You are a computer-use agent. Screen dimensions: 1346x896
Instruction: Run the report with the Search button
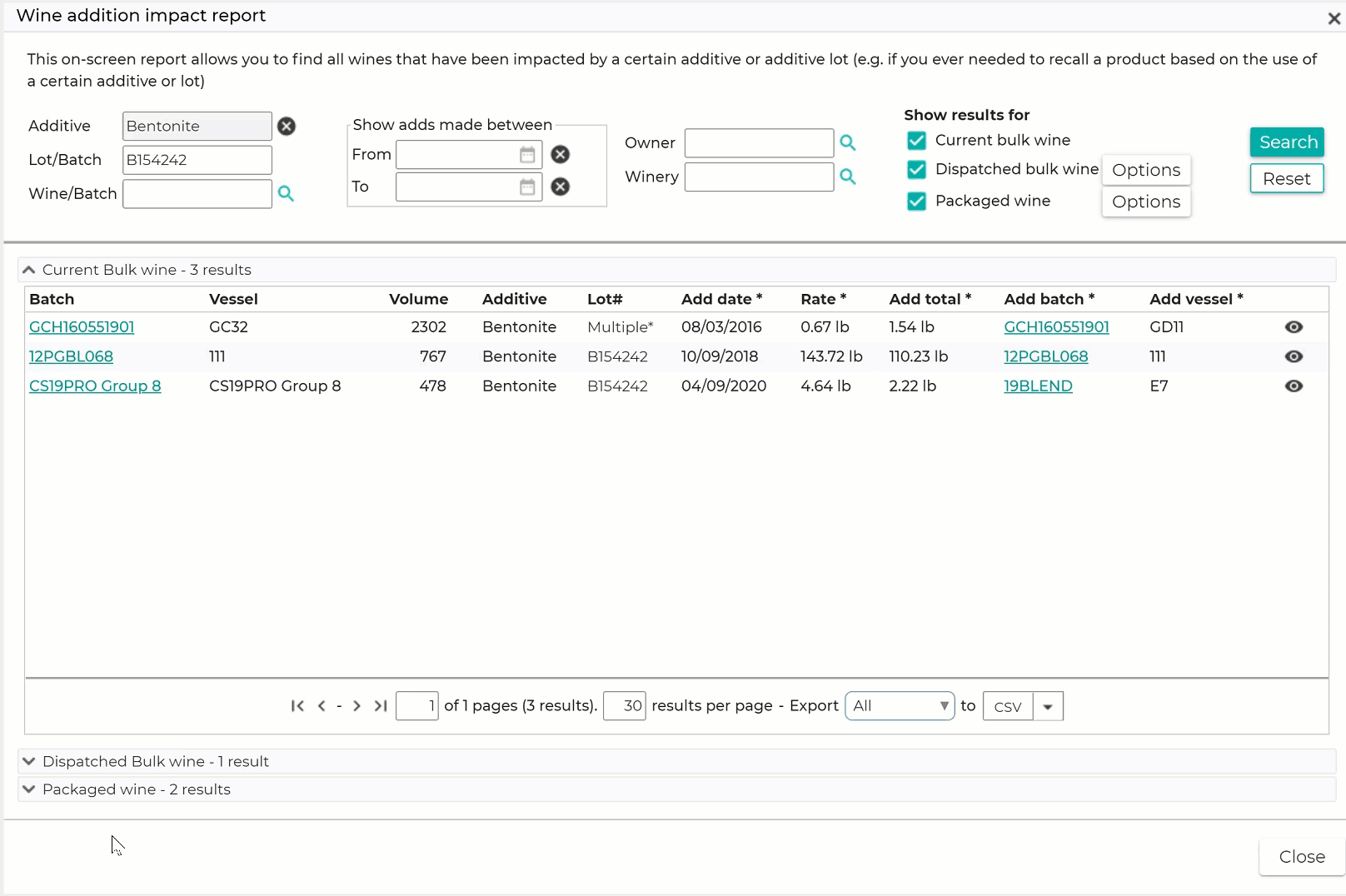point(1286,142)
